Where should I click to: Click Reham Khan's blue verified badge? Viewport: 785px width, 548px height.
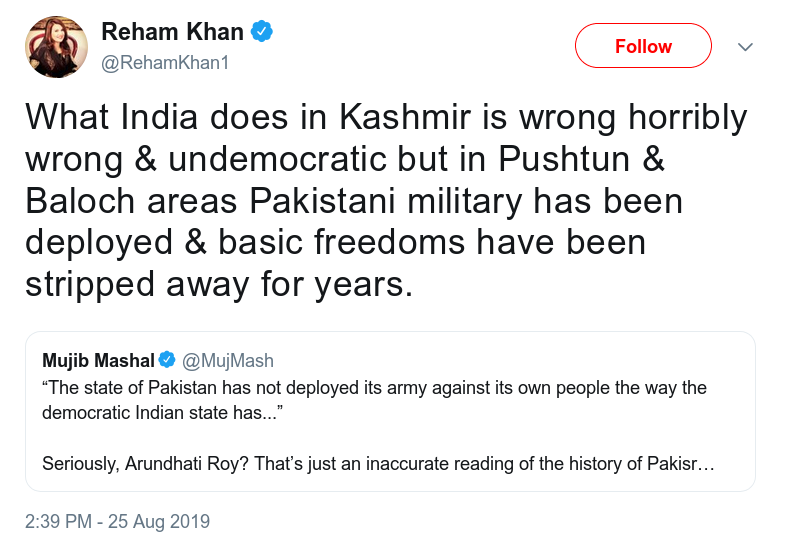pyautogui.click(x=262, y=32)
